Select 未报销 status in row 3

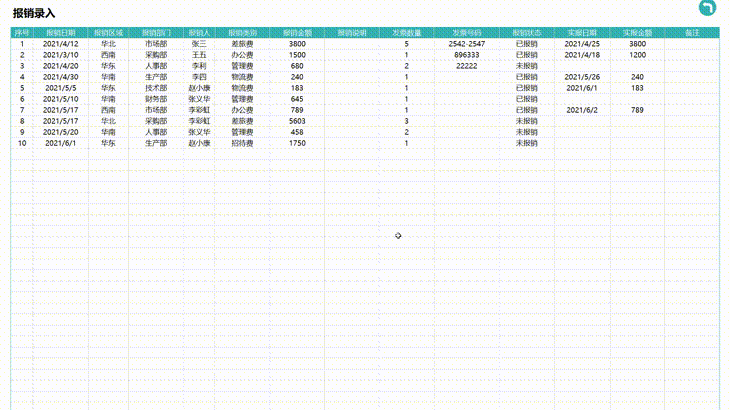(x=527, y=66)
